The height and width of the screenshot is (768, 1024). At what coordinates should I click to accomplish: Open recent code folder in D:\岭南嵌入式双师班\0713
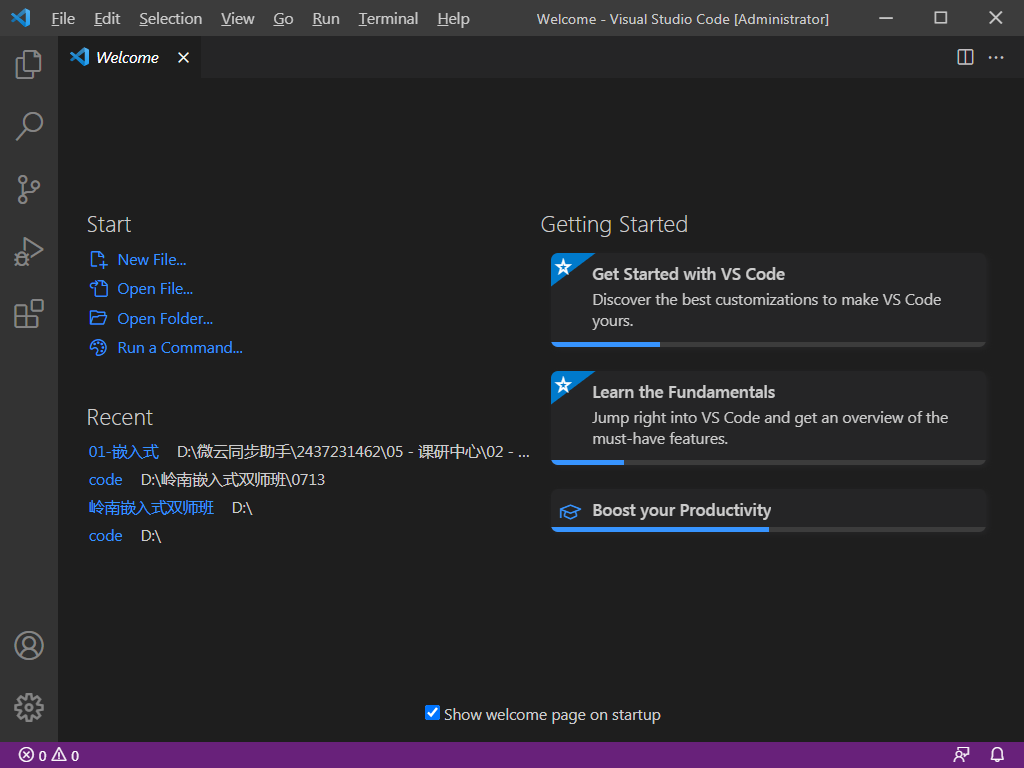(105, 479)
